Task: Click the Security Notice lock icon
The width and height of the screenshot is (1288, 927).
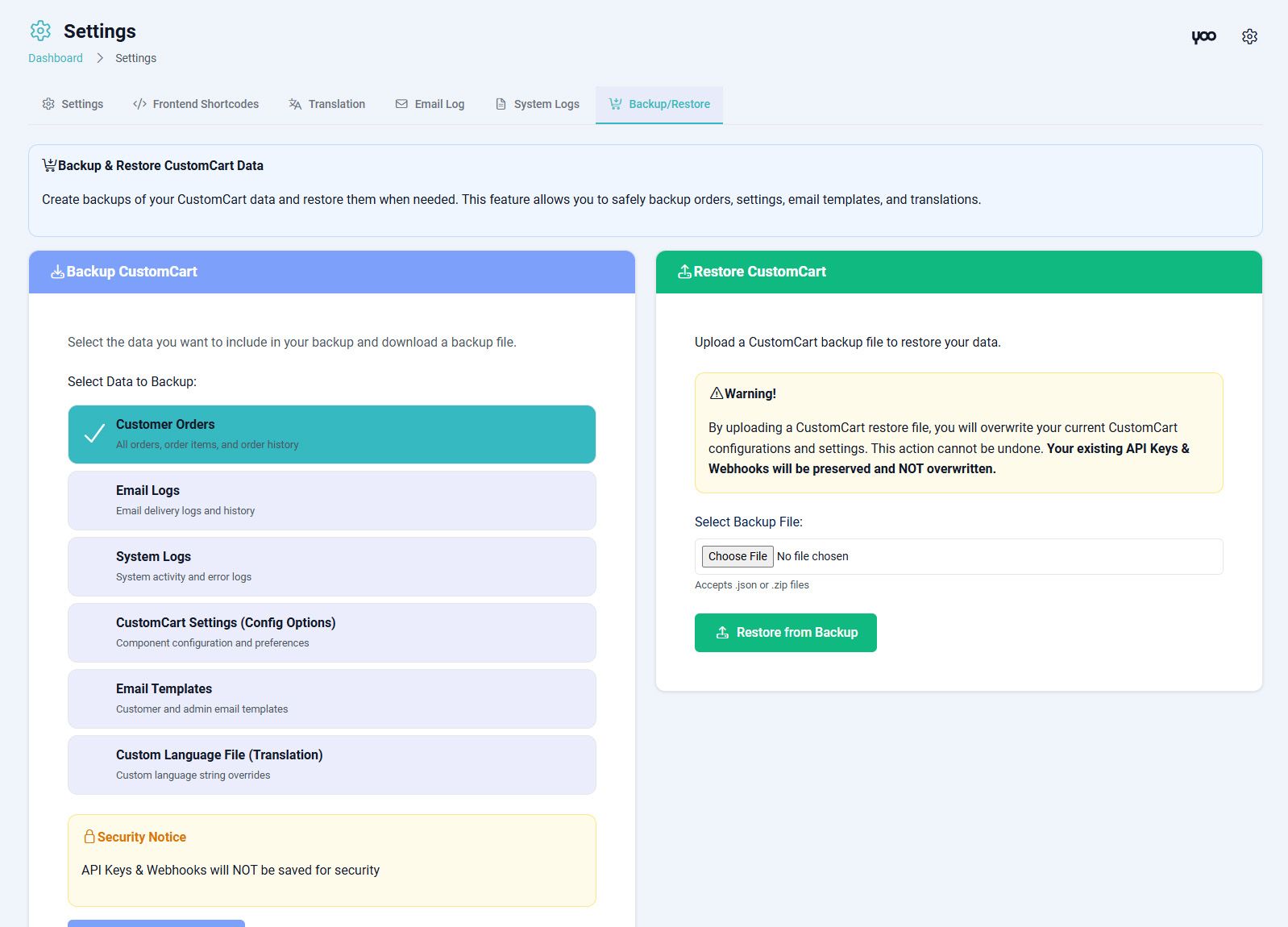Action: tap(89, 837)
